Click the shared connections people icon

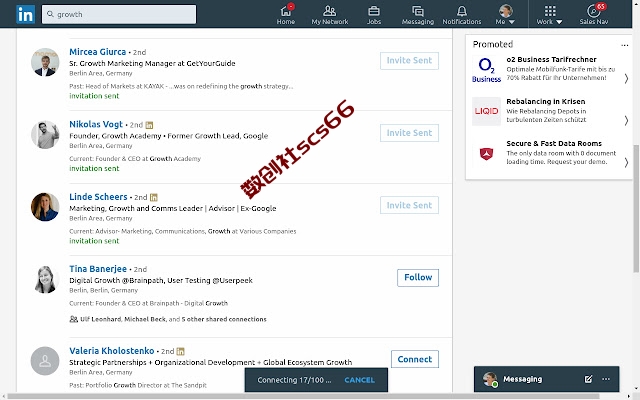(x=73, y=319)
